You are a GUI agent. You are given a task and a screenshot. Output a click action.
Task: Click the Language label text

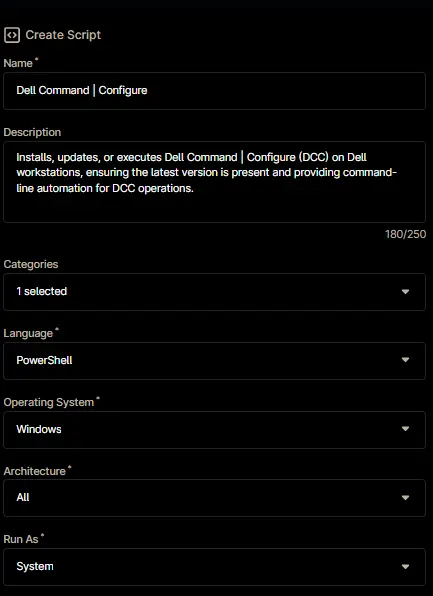coord(28,333)
